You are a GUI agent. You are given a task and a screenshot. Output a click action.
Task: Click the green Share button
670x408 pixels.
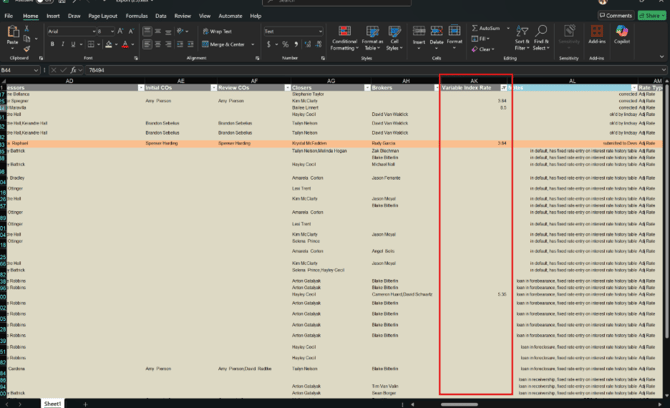coord(652,15)
